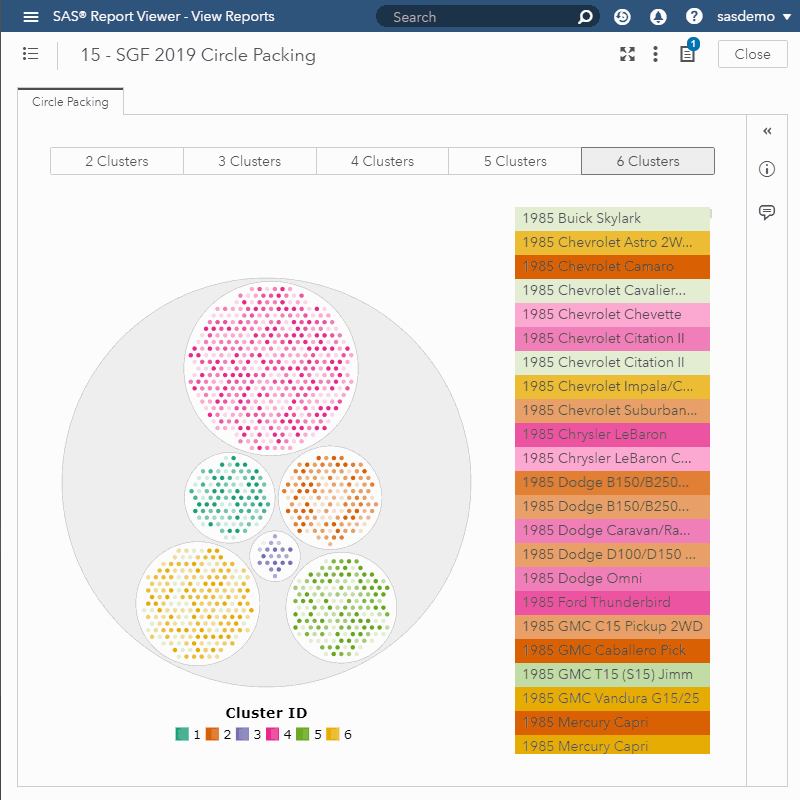Open notifications via the bell icon

pyautogui.click(x=657, y=16)
